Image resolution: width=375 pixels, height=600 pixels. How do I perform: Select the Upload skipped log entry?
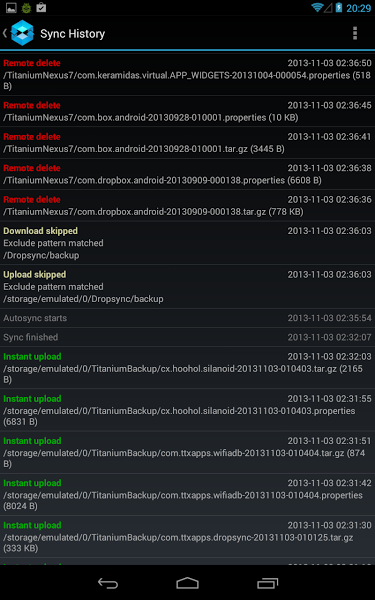188,287
